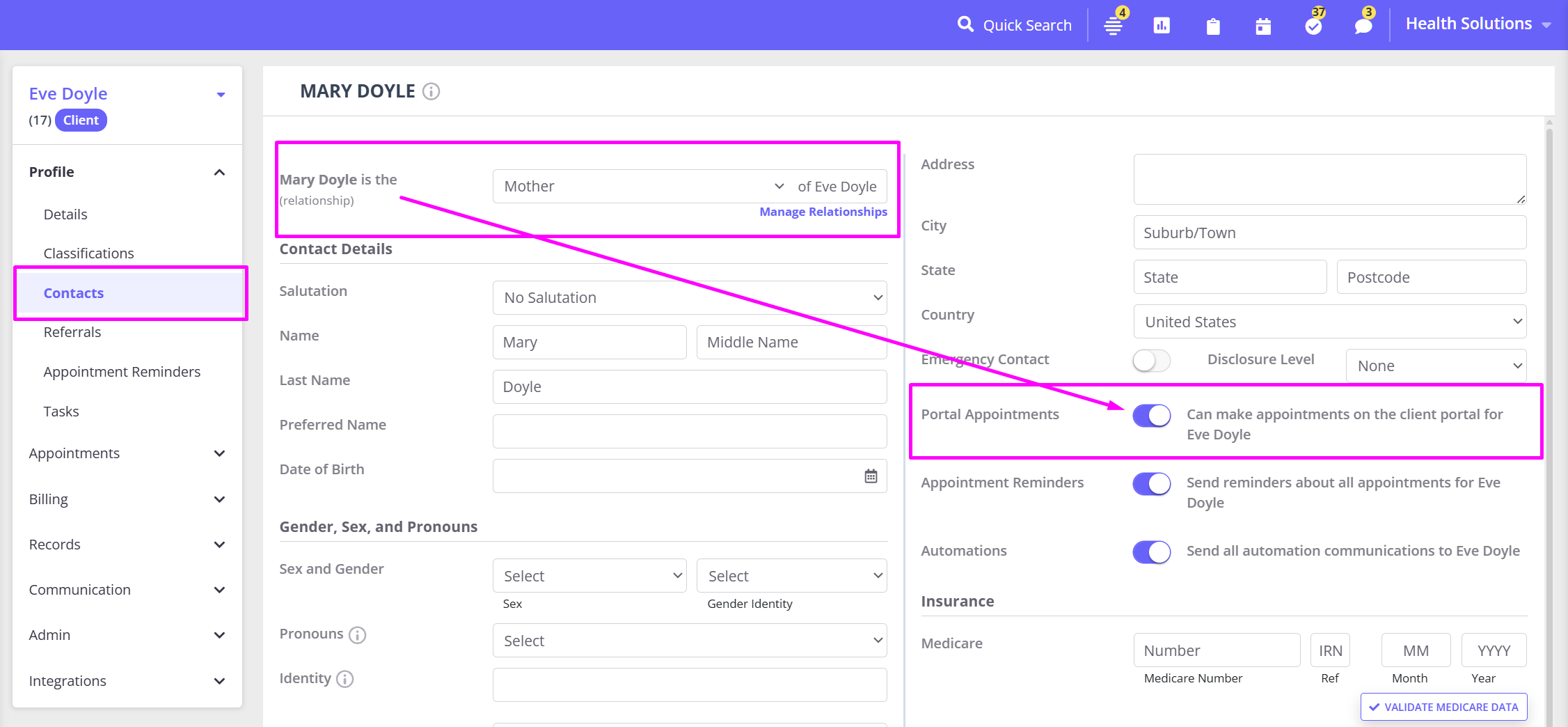Click the clipboard icon in top bar

1213,26
